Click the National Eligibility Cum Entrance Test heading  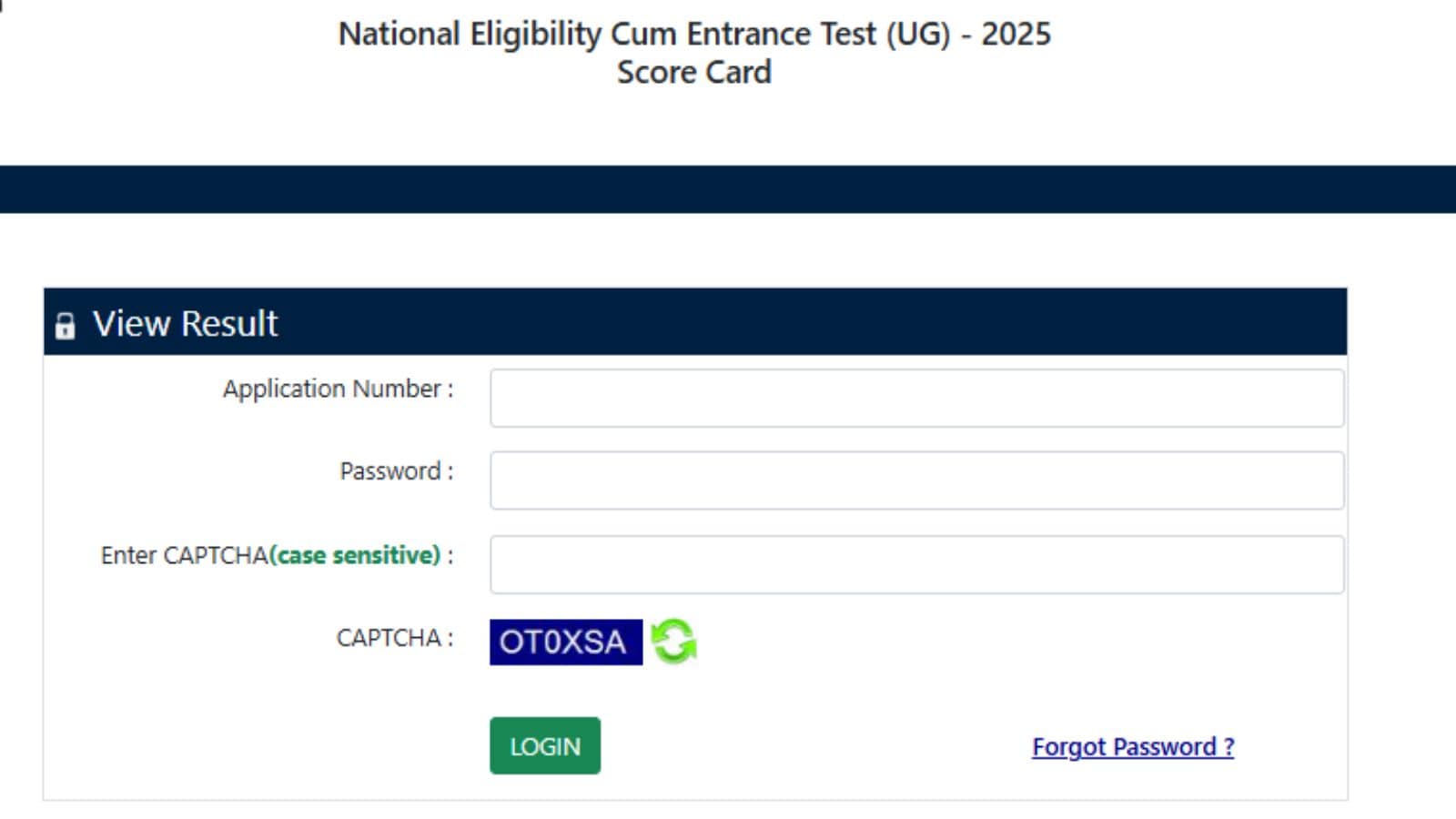(x=694, y=35)
